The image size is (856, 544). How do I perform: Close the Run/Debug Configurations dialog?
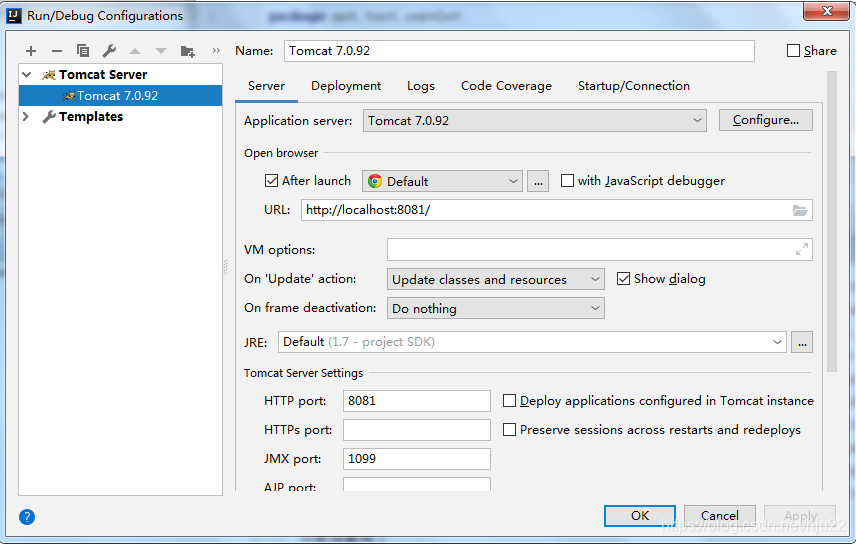827,10
